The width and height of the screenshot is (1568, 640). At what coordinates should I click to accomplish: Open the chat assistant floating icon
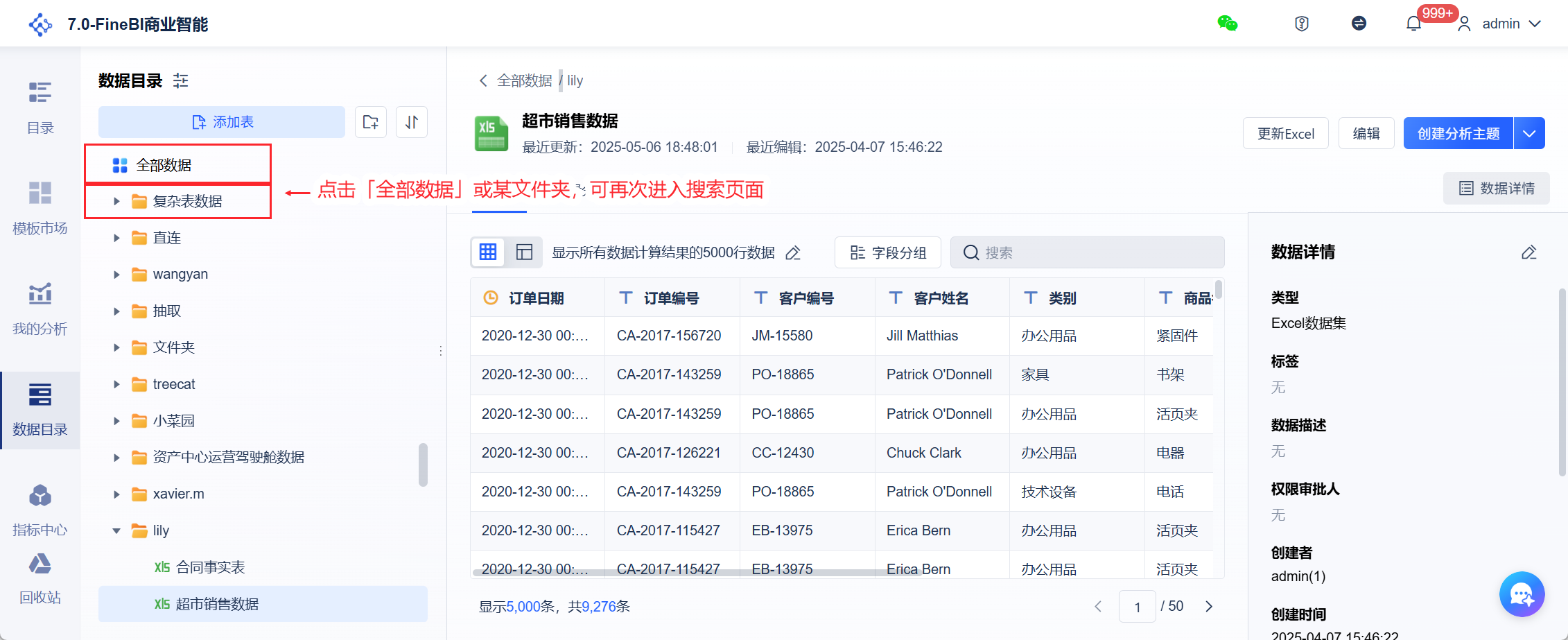click(1522, 594)
